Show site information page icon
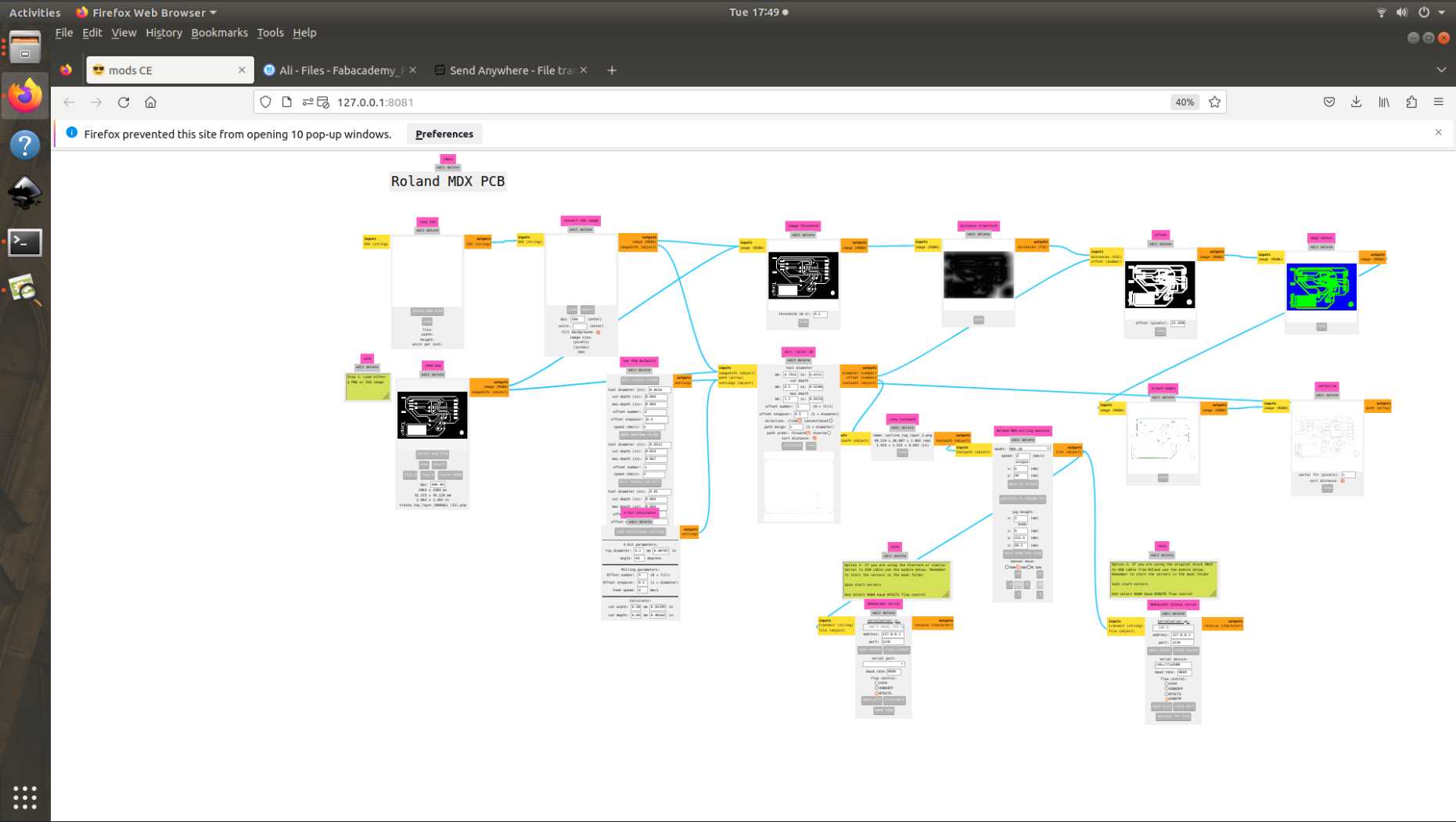This screenshot has width=1456, height=822. (x=286, y=102)
